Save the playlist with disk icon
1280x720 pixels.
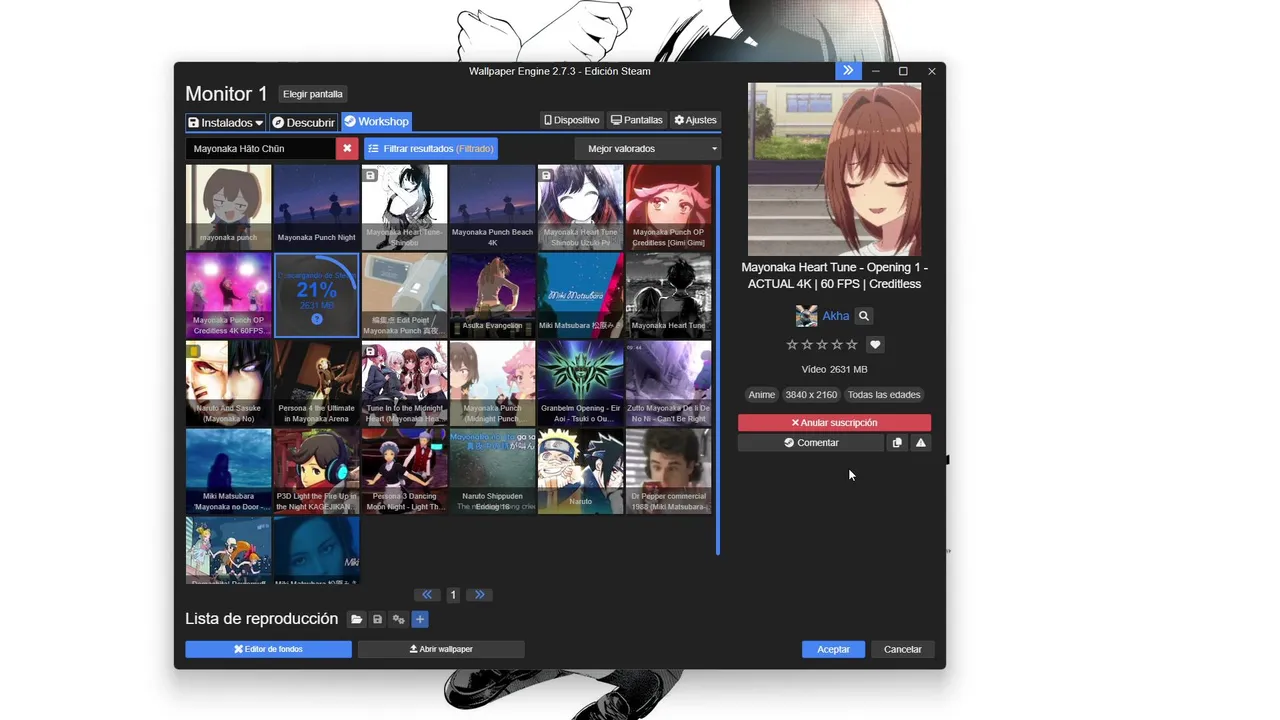(377, 619)
